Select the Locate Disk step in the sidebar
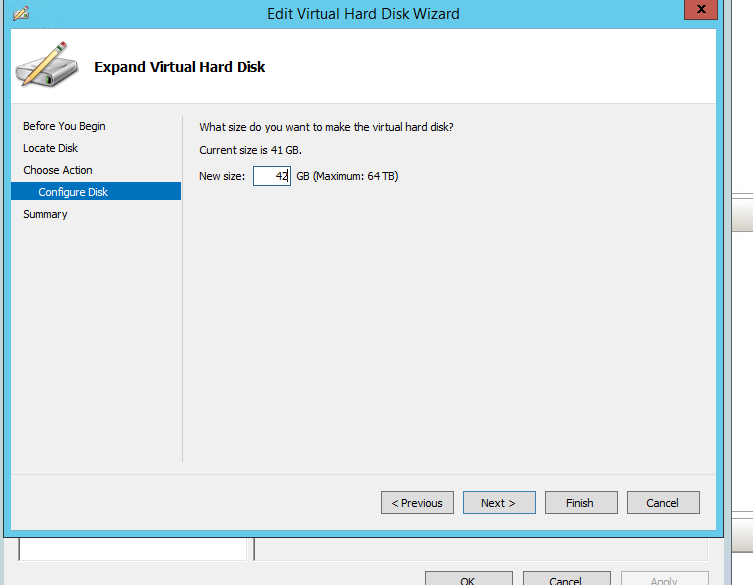The width and height of the screenshot is (753, 585). click(x=50, y=148)
